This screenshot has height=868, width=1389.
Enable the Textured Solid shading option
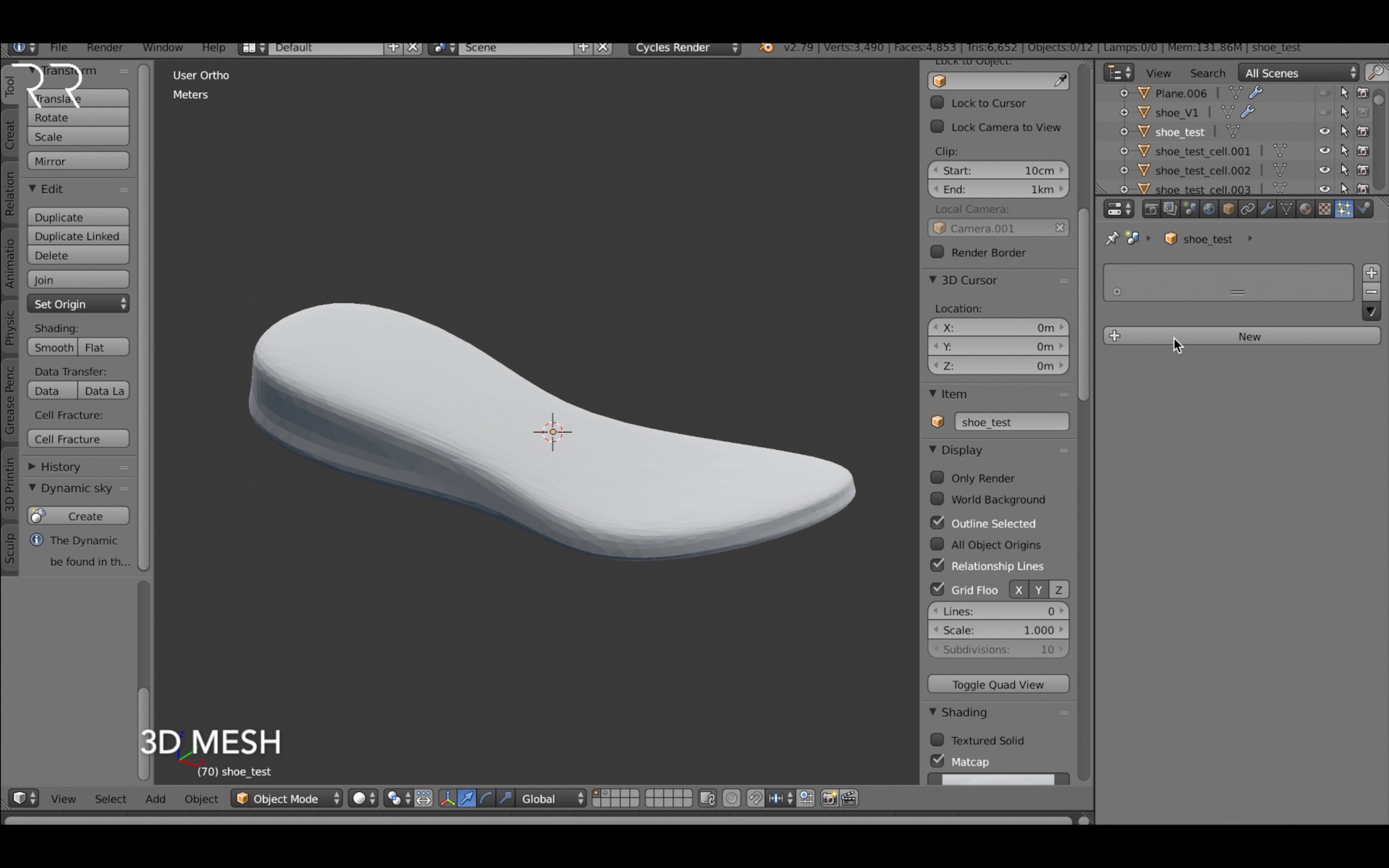tap(938, 740)
